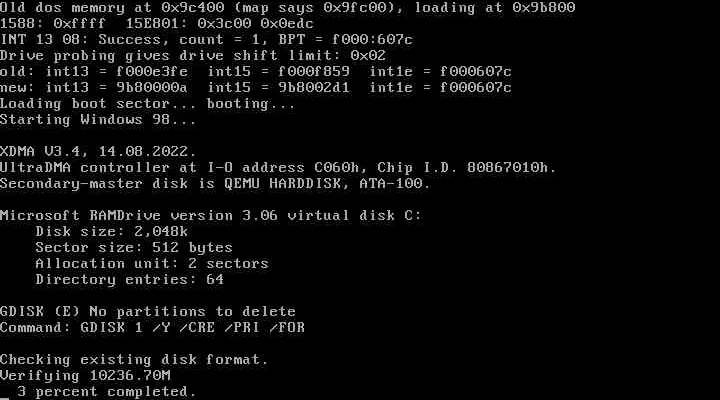
Task: Click the 'Starting Windows 98...' line
Action: (98, 120)
